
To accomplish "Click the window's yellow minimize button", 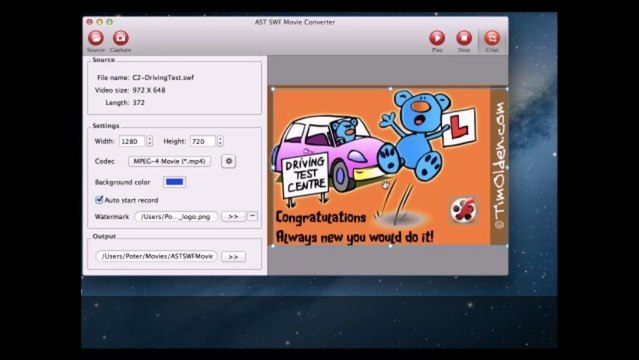I will (x=99, y=22).
